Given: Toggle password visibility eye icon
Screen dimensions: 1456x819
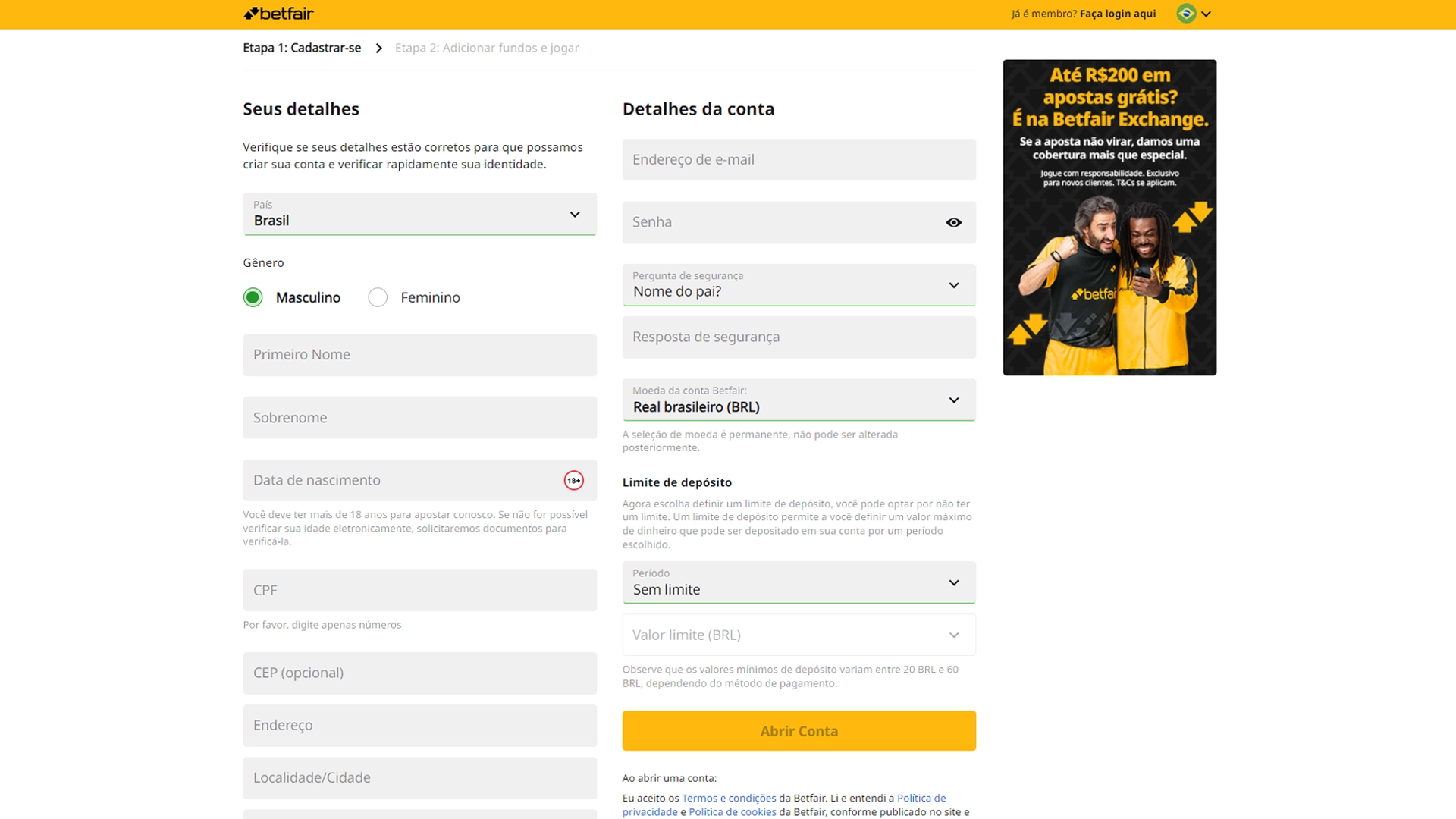Looking at the screenshot, I should coord(954,222).
